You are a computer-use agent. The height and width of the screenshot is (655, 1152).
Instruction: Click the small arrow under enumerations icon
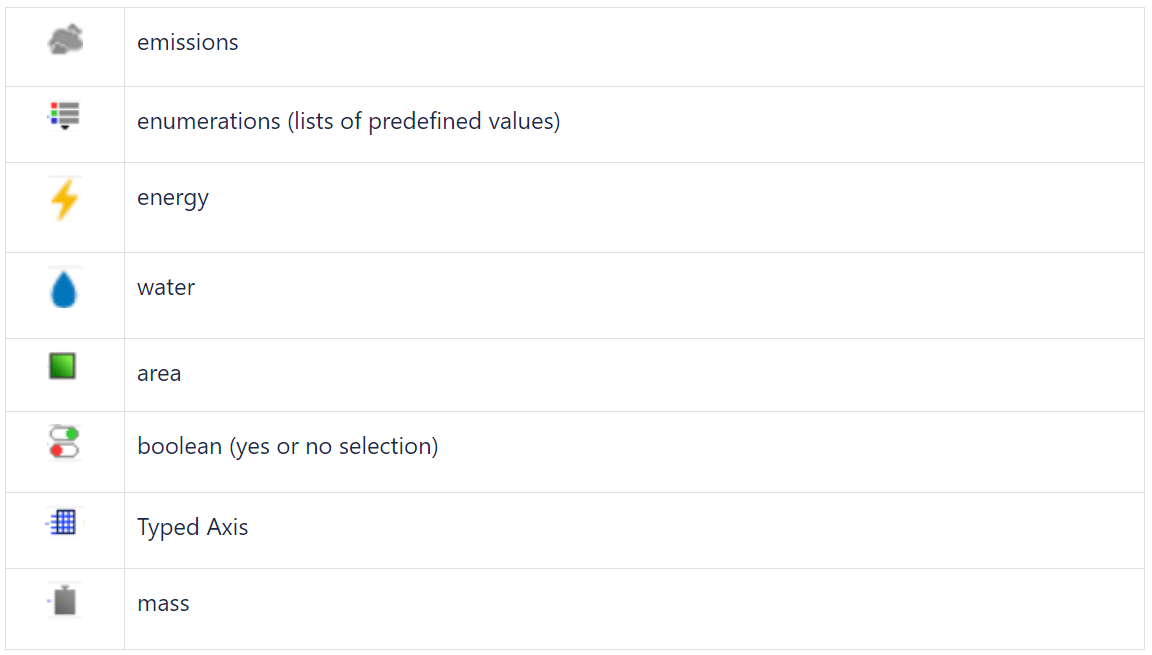65,127
